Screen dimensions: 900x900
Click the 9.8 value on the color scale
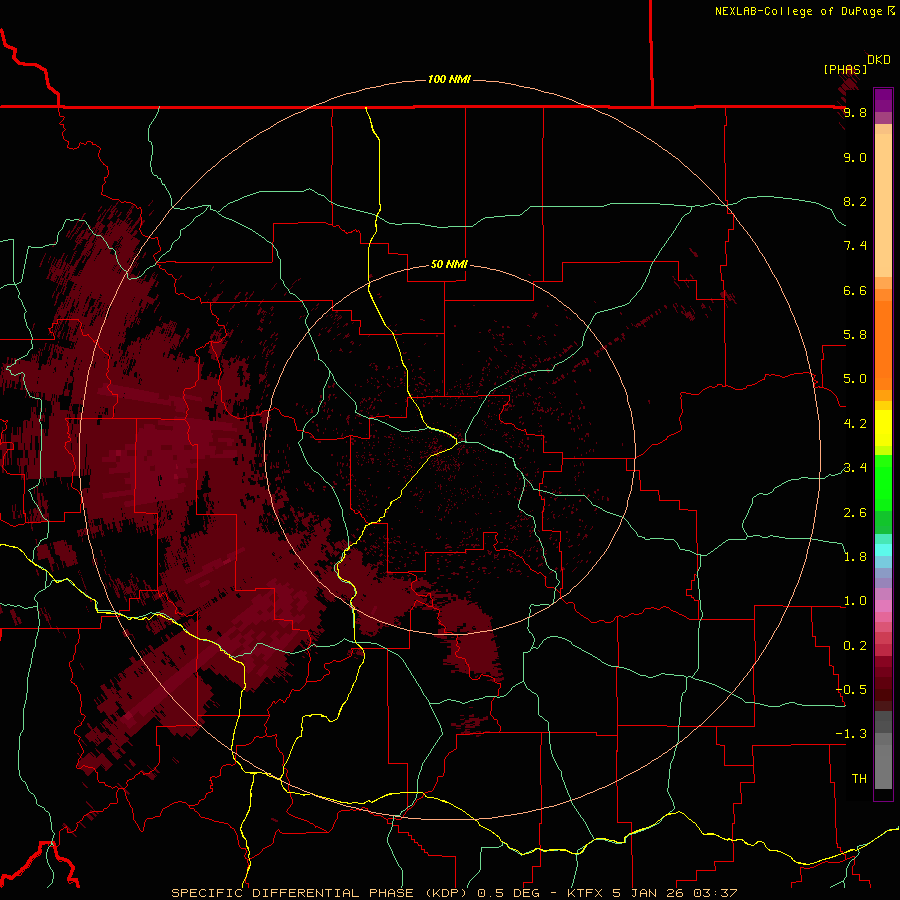855,112
